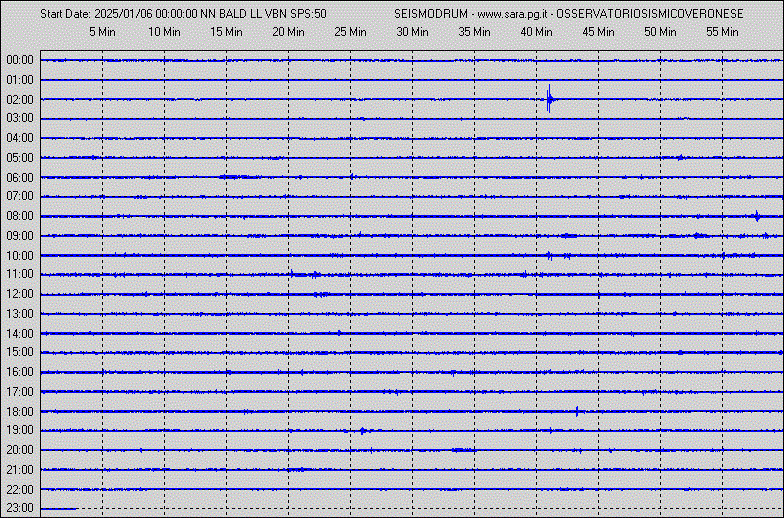Click the noise burst near 15 minutes on 06:00 trace
Viewport: 784px width, 518px height.
(239, 176)
